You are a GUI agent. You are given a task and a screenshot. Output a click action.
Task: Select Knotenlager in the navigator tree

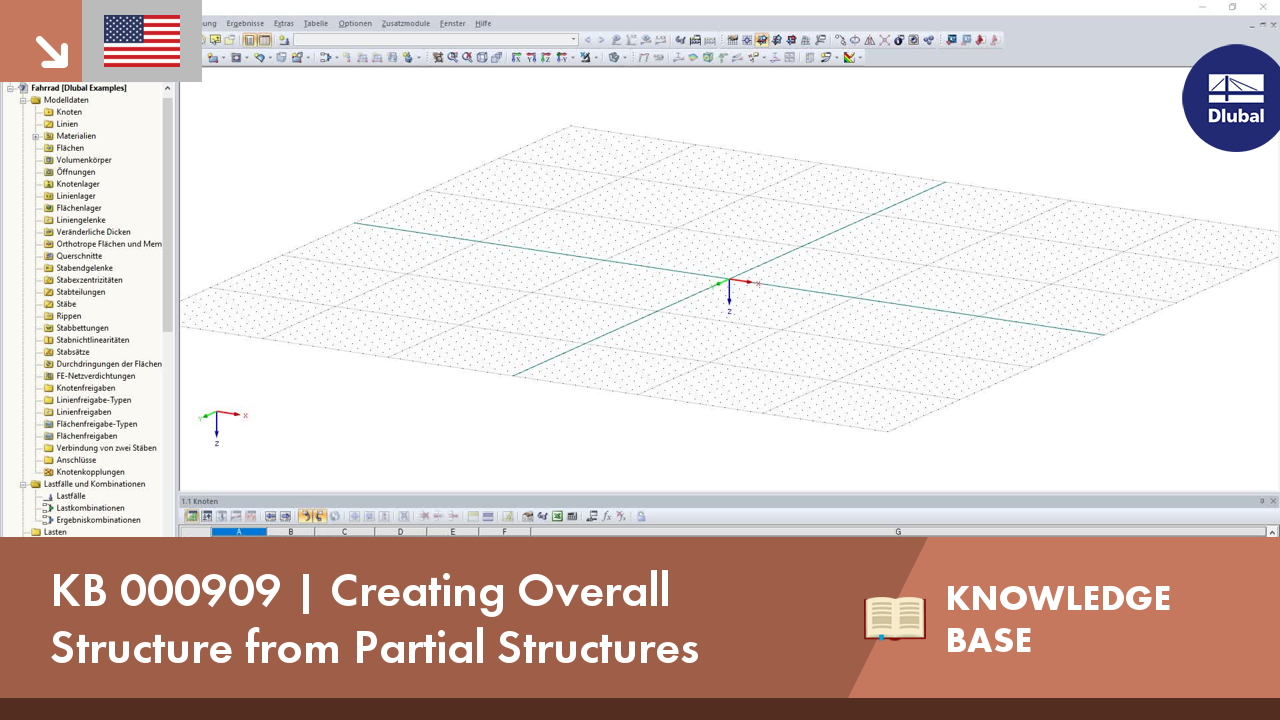(78, 184)
